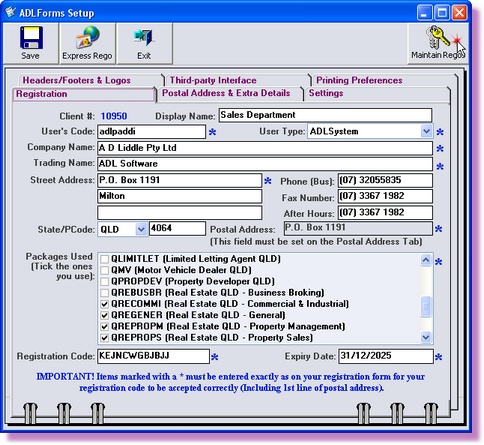This screenshot has width=484, height=445.
Task: Open the State QLD dropdown arrow
Action: [141, 229]
